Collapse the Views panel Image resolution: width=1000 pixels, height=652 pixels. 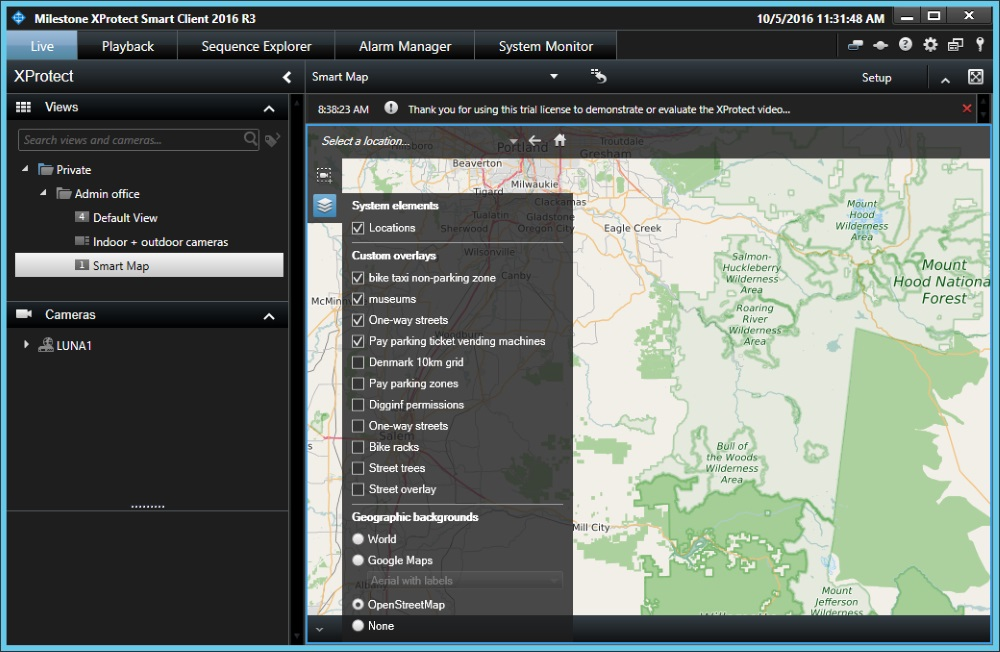pyautogui.click(x=269, y=107)
